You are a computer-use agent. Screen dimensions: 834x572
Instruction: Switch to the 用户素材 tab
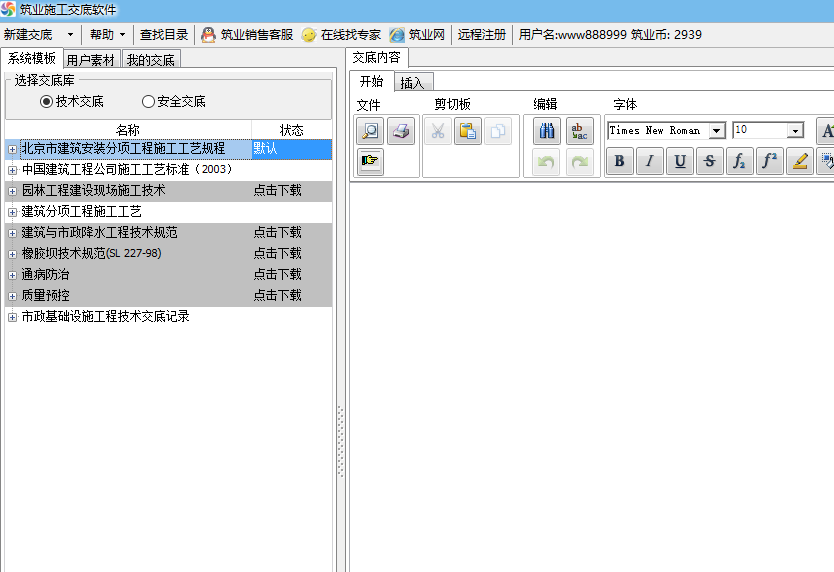point(91,60)
